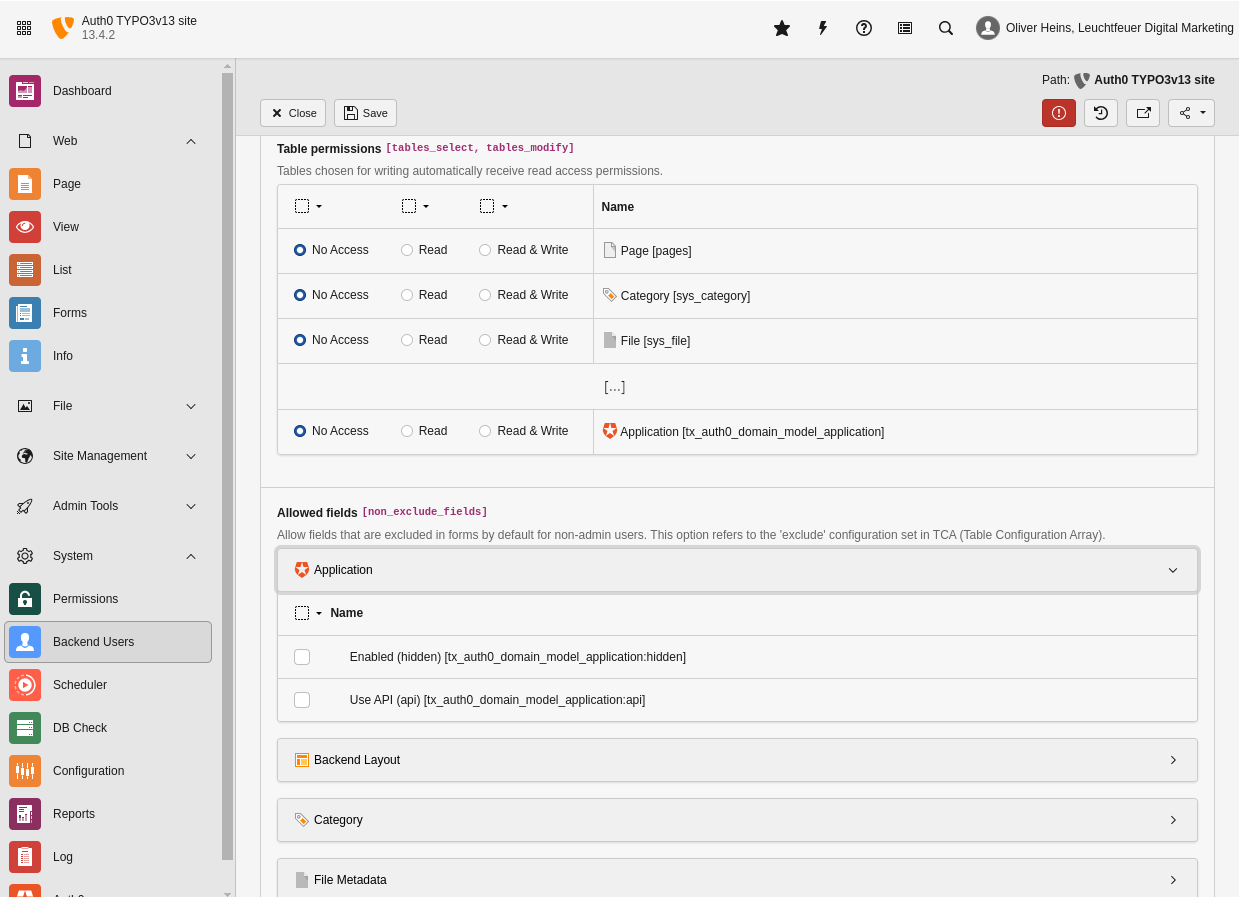Click the TYPO3 logo in top bar
1240x897 pixels.
(63, 28)
